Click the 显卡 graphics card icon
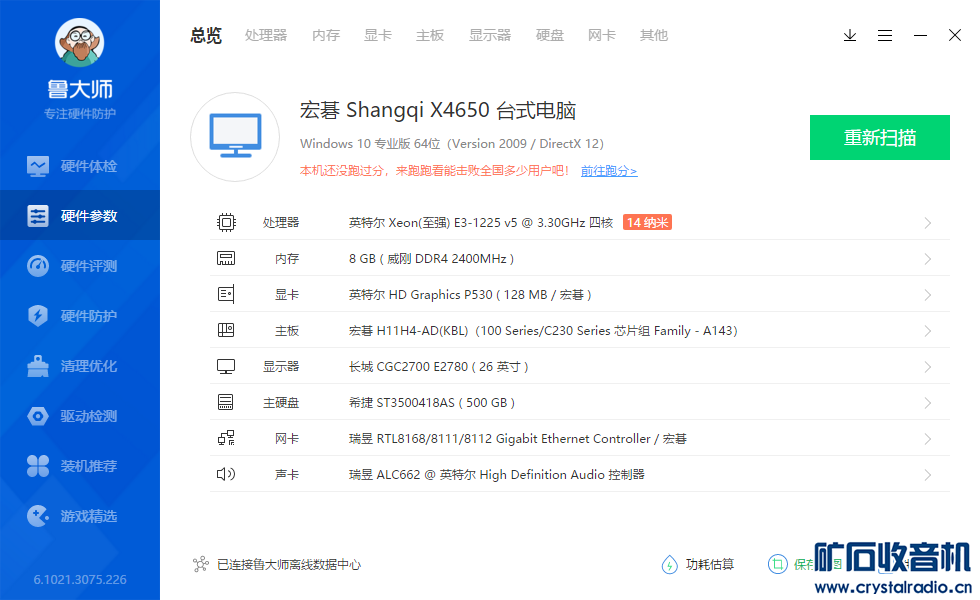This screenshot has width=980, height=600. click(226, 294)
